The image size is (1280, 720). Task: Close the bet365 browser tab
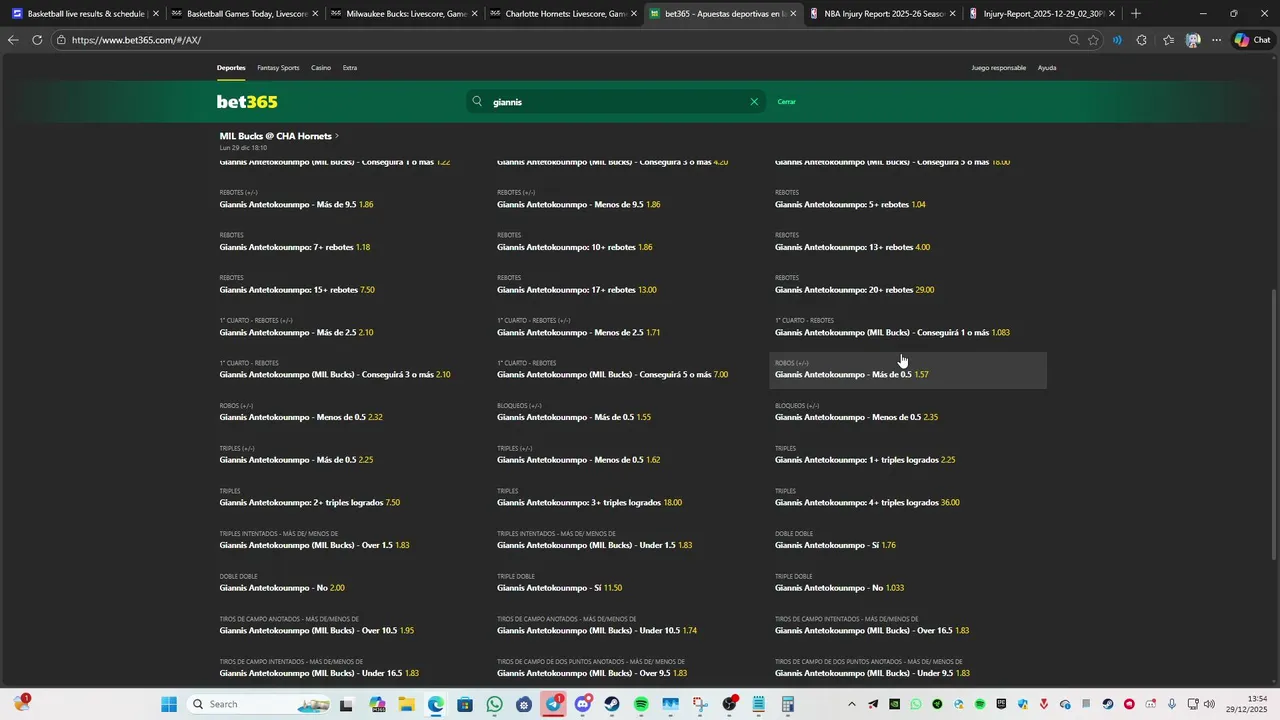(x=793, y=14)
